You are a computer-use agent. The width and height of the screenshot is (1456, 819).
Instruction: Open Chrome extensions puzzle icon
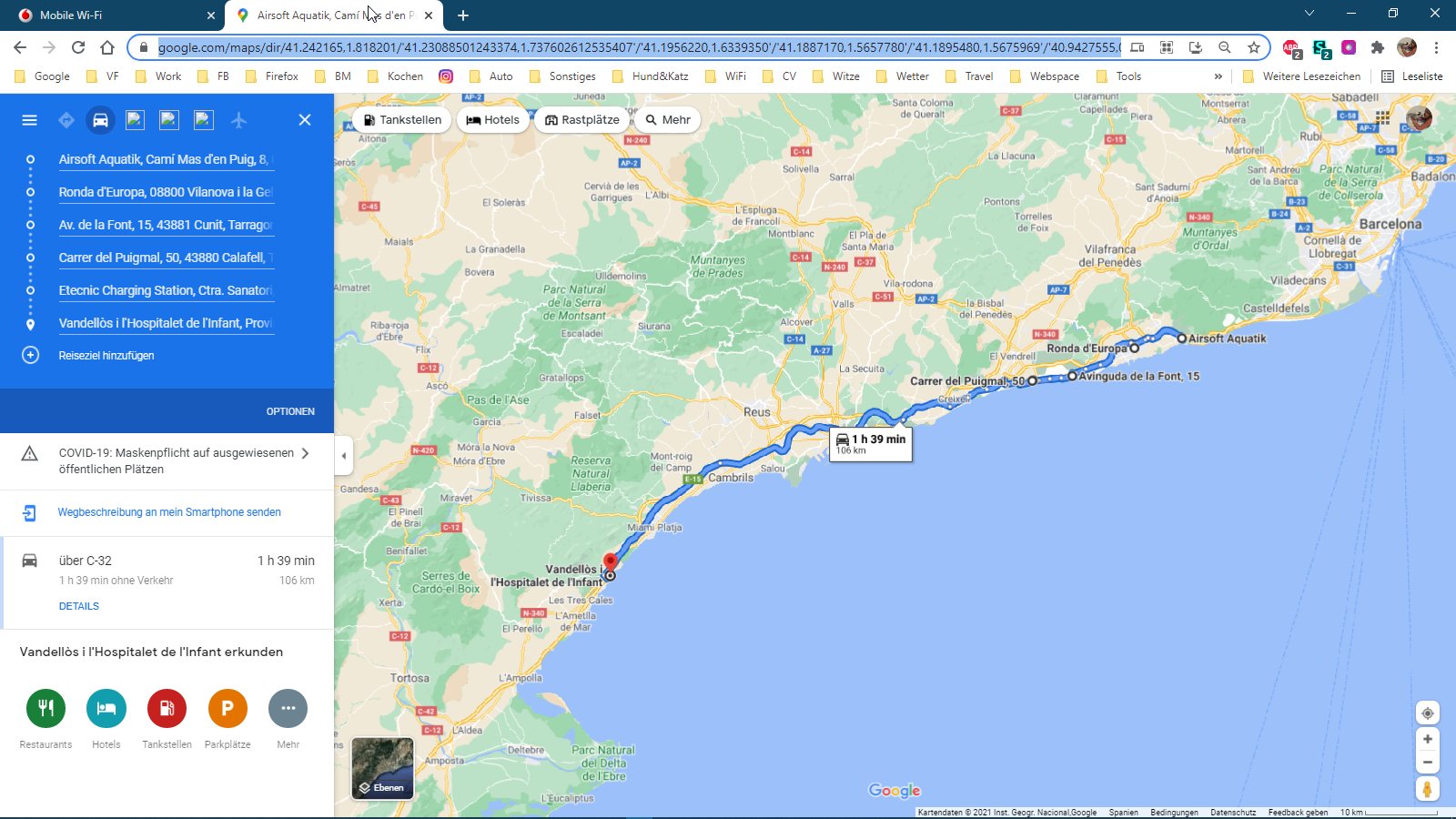[1378, 47]
